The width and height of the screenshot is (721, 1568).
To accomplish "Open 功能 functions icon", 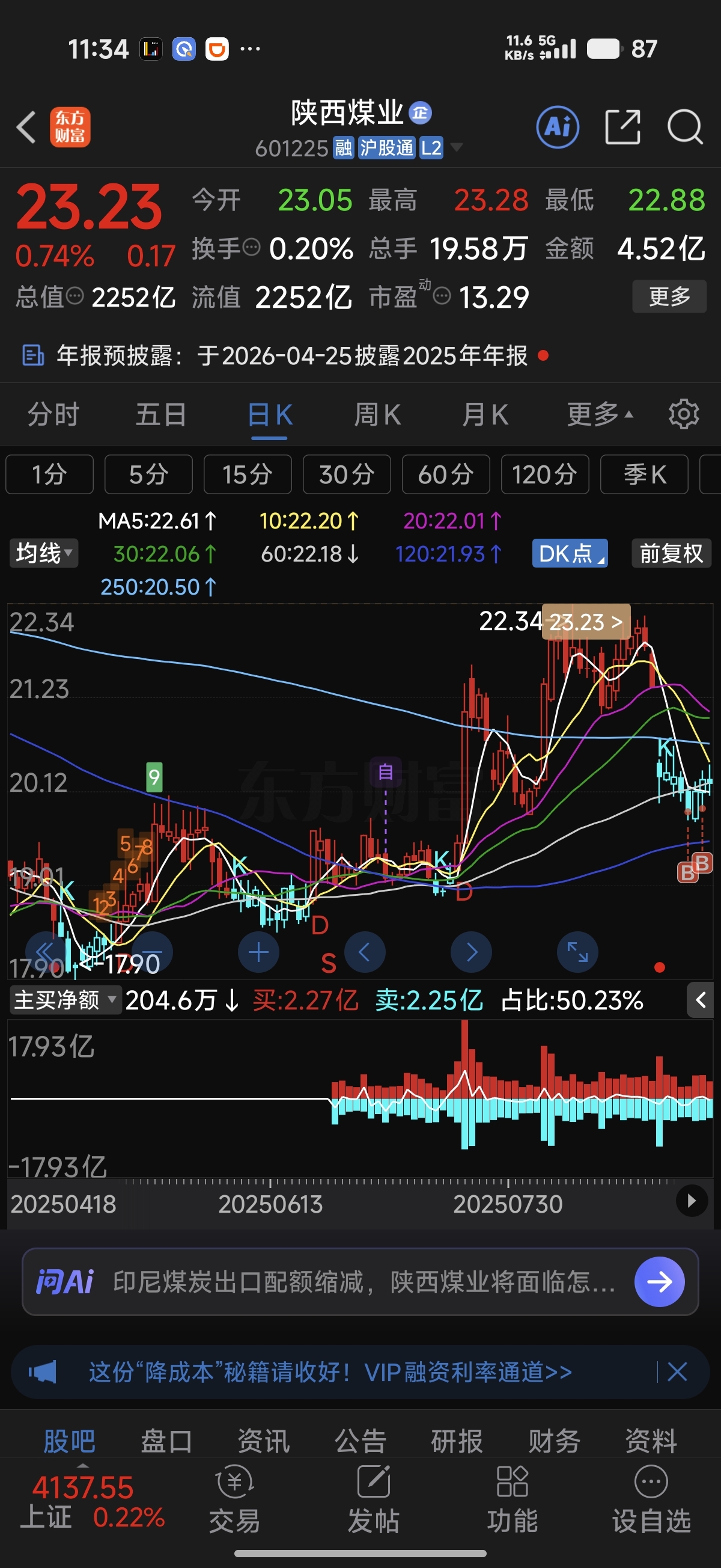I will pyautogui.click(x=513, y=1500).
